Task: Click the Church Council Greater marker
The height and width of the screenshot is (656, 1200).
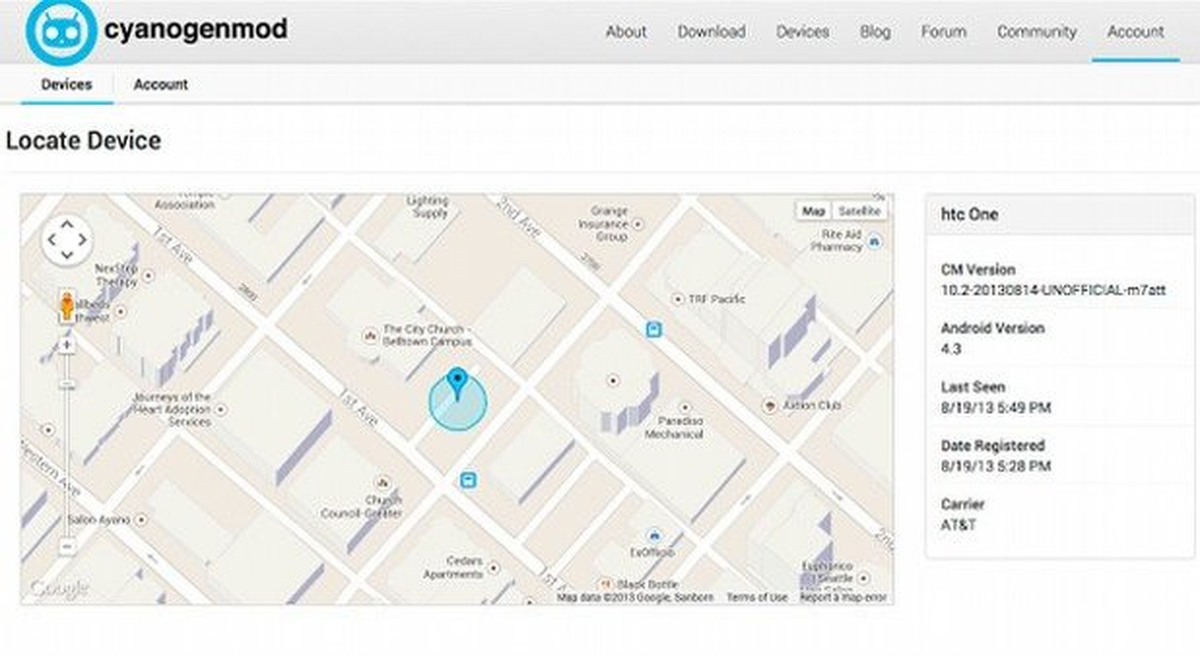Action: click(383, 483)
